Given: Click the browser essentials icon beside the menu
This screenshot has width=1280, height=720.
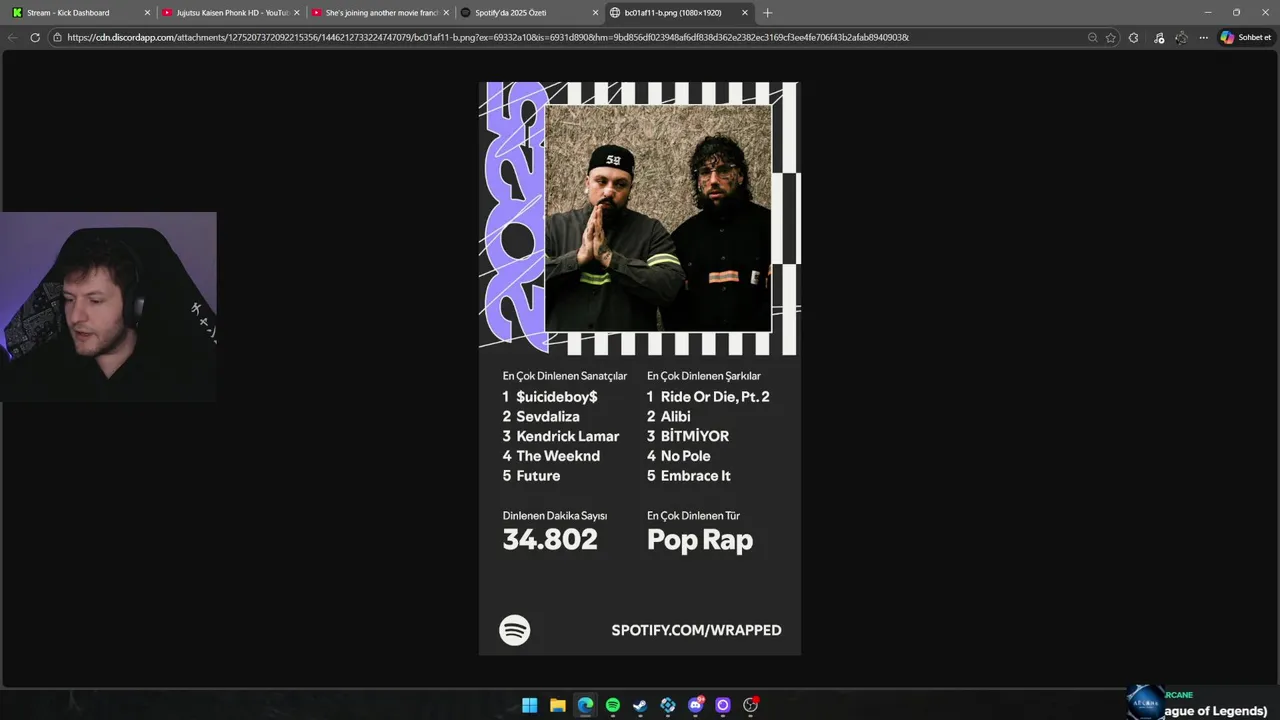Looking at the screenshot, I should pyautogui.click(x=1181, y=37).
